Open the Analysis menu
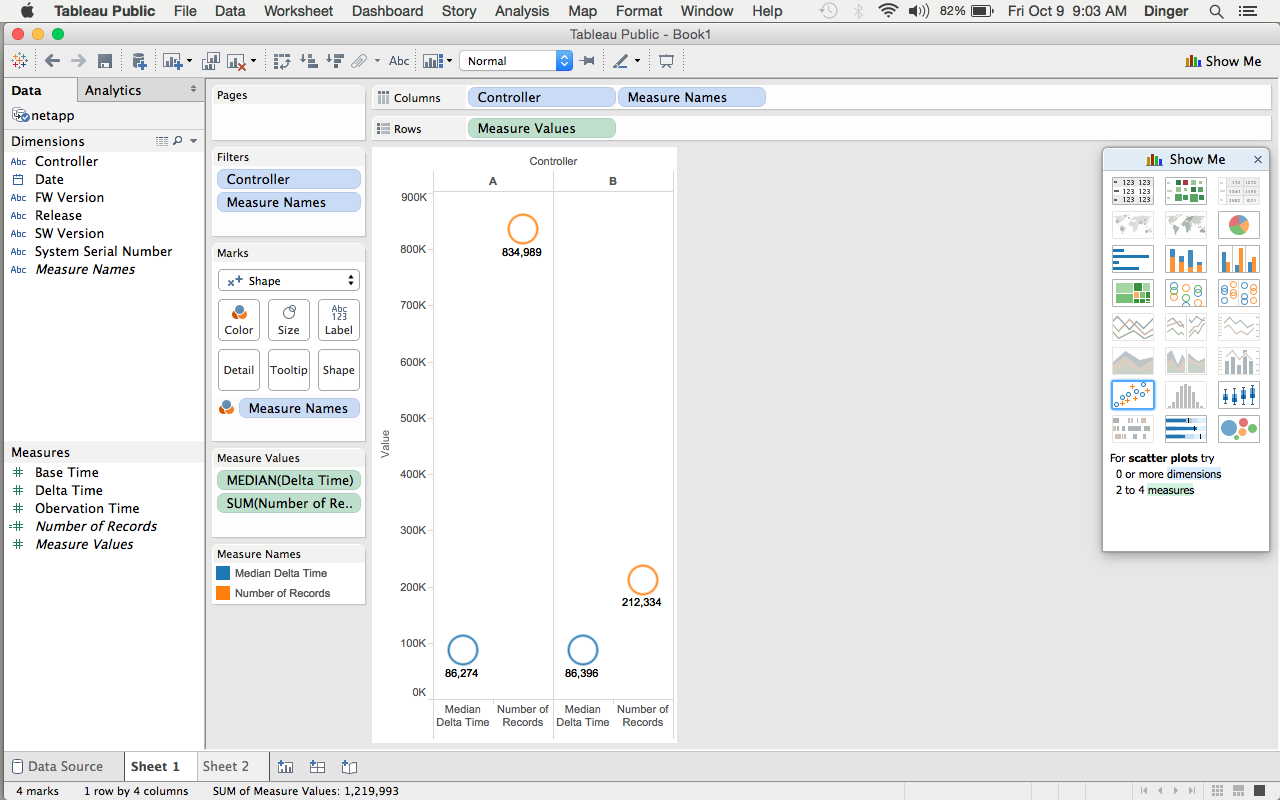1280x800 pixels. point(522,11)
